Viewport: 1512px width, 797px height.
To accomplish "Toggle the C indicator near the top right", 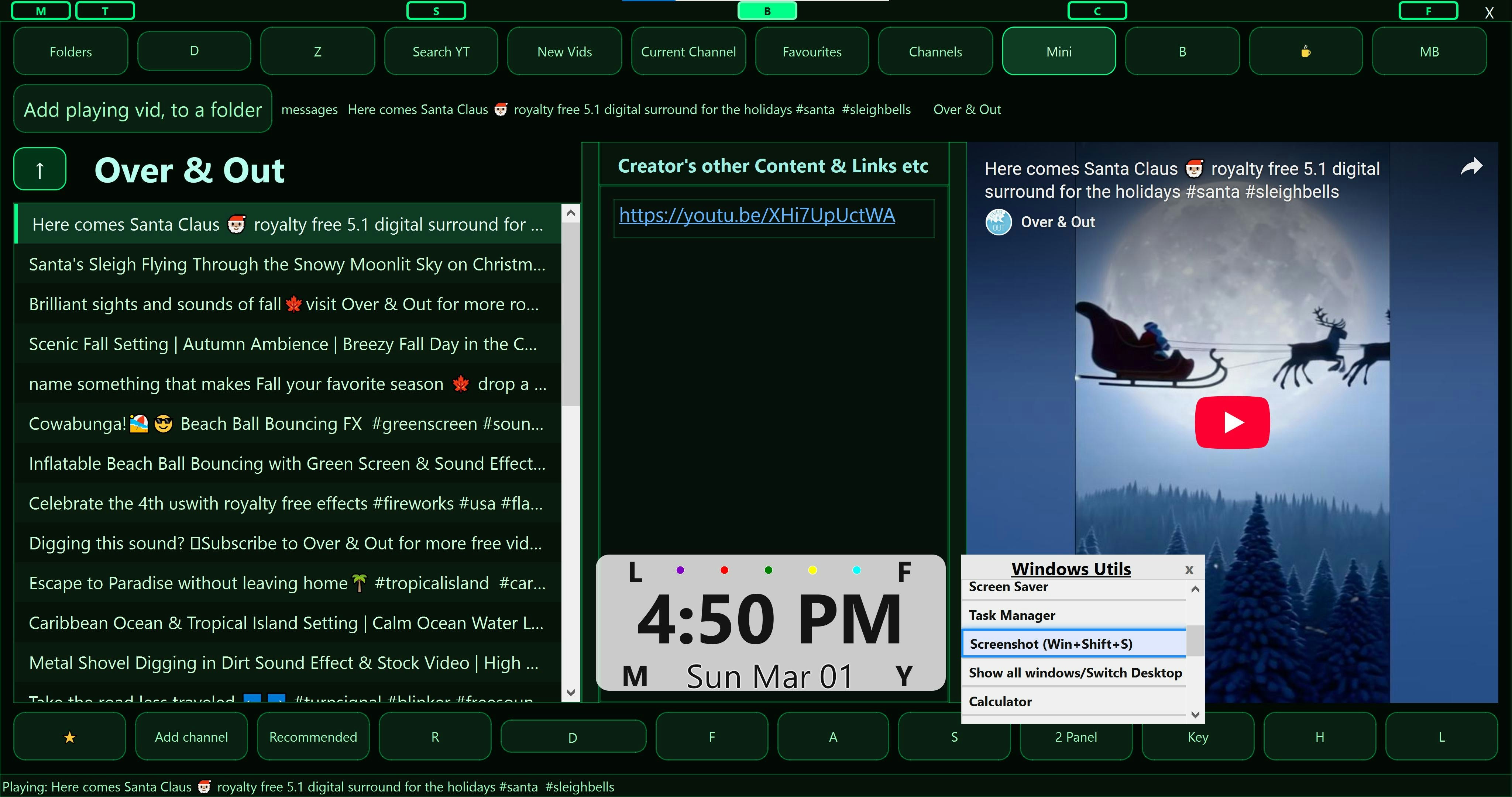I will (x=1097, y=11).
